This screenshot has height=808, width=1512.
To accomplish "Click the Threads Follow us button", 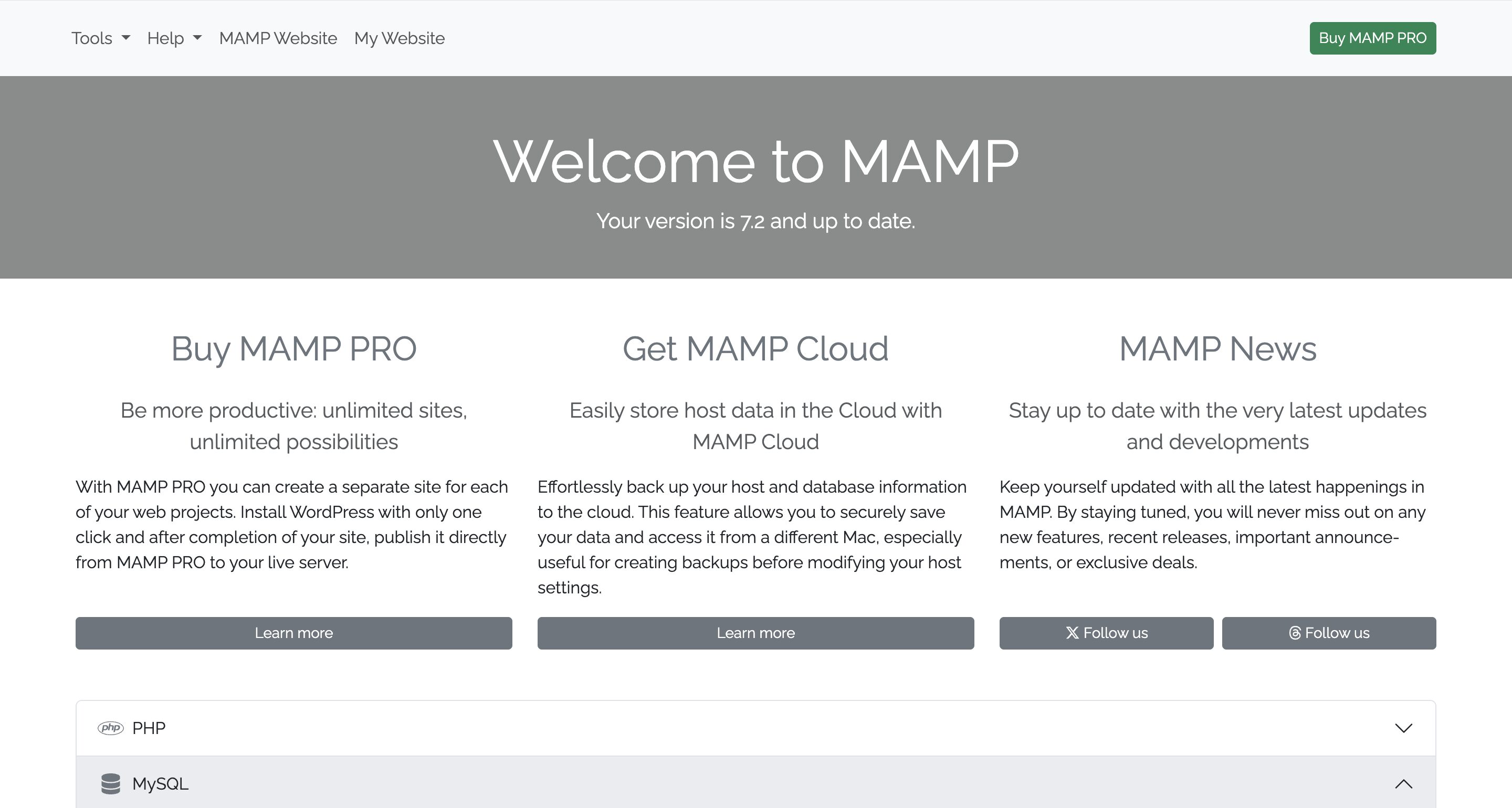I will [1329, 633].
